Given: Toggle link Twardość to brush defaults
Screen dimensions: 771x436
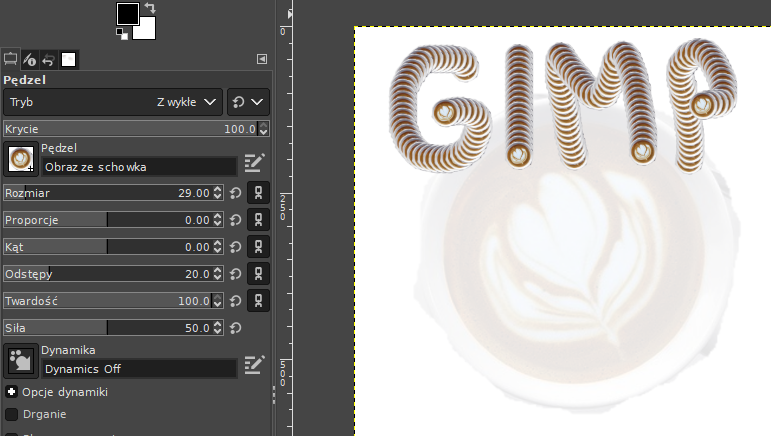Looking at the screenshot, I should (259, 301).
